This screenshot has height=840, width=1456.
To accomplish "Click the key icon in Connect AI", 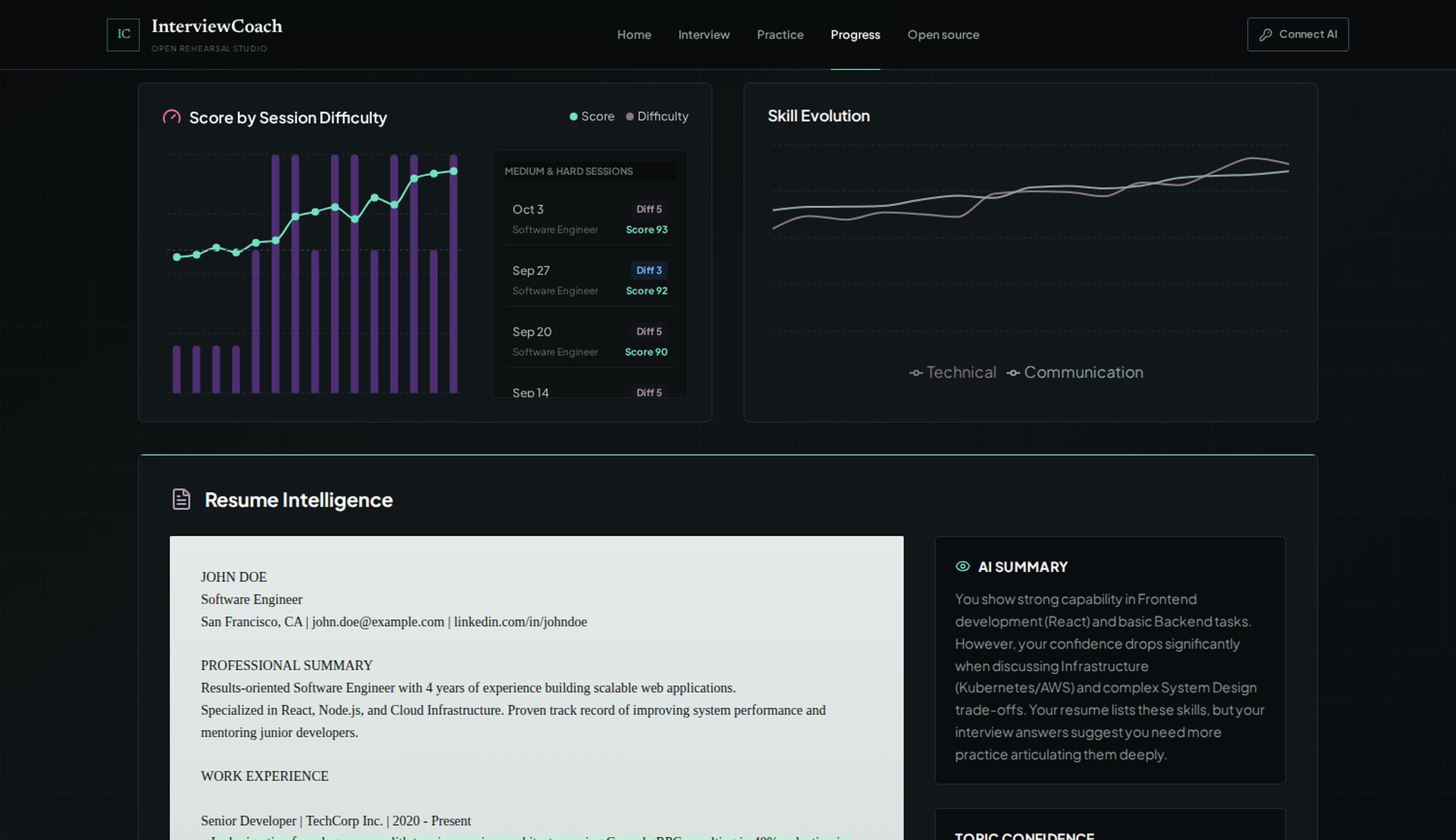I will (x=1265, y=35).
